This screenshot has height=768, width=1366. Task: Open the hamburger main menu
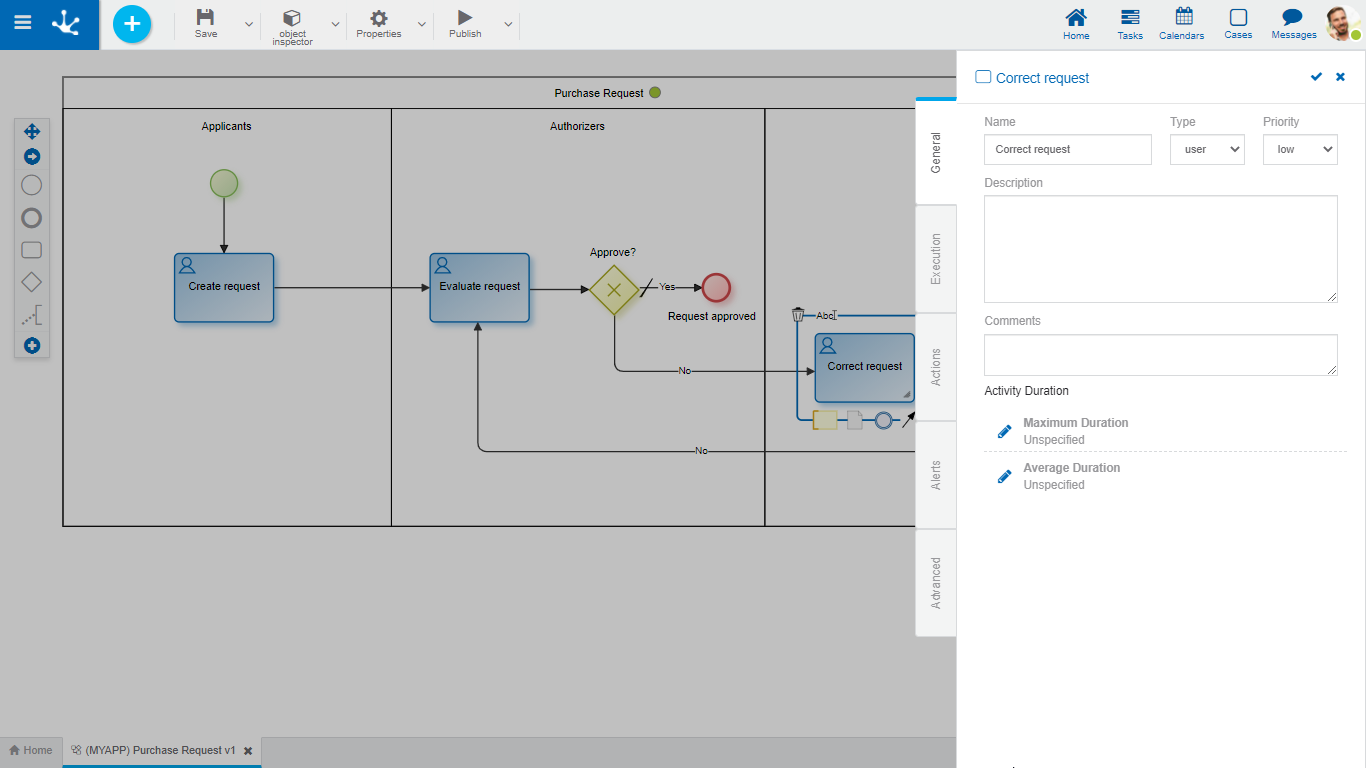(x=22, y=23)
